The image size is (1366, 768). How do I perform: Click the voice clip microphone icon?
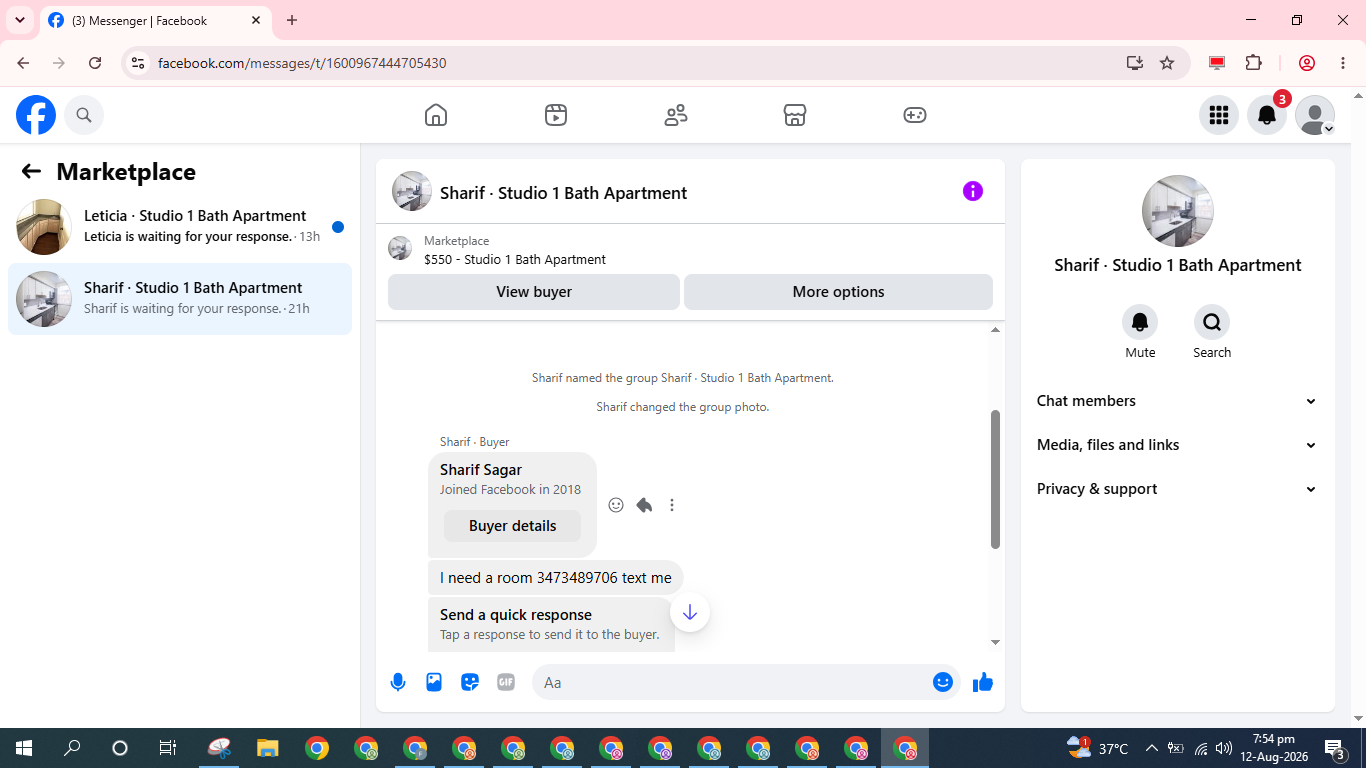398,682
